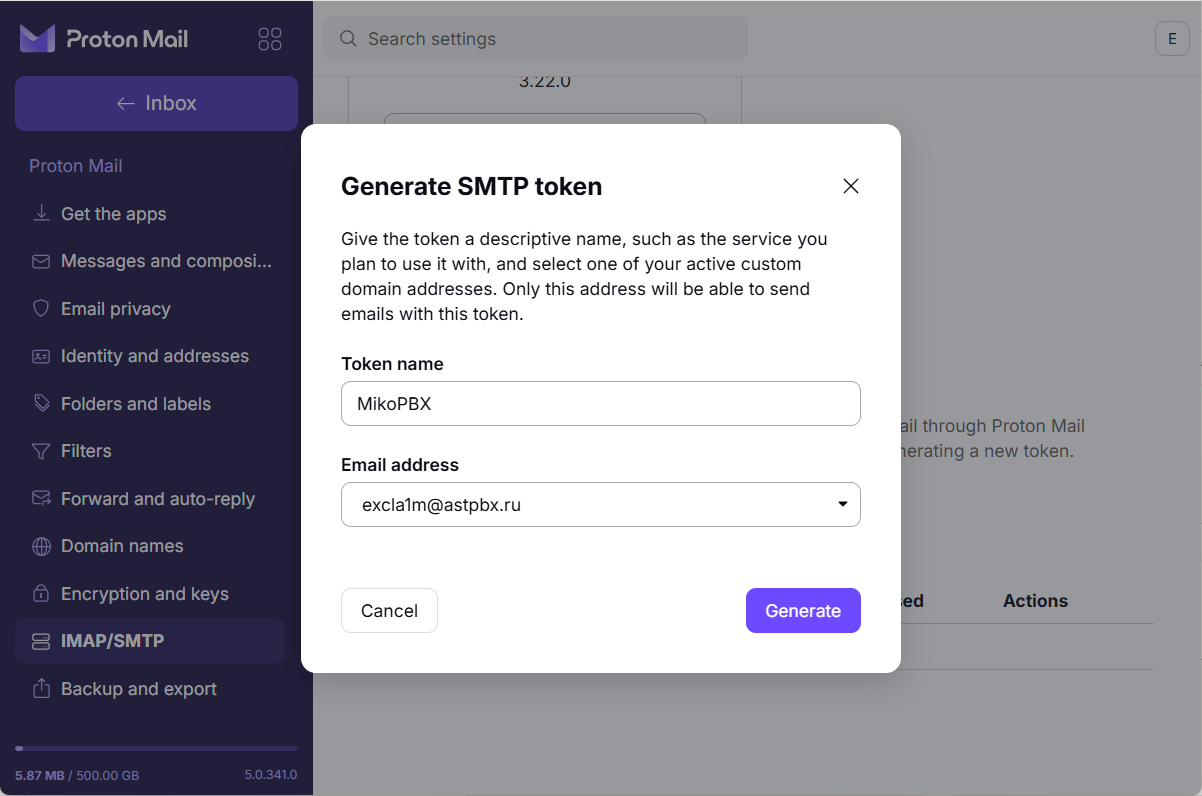Select Backup and export in sidebar

coord(139,689)
